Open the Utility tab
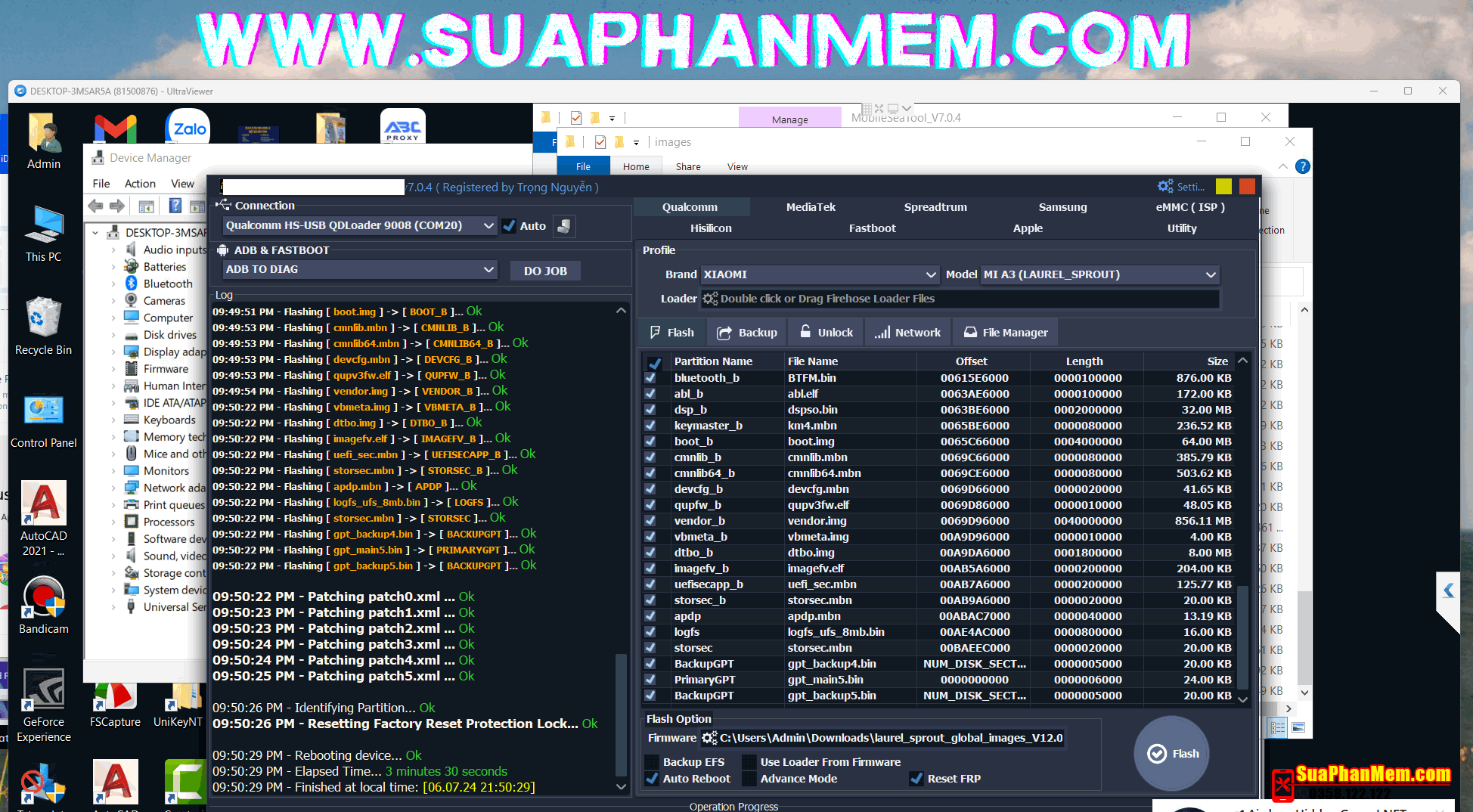This screenshot has width=1473, height=812. point(1181,228)
